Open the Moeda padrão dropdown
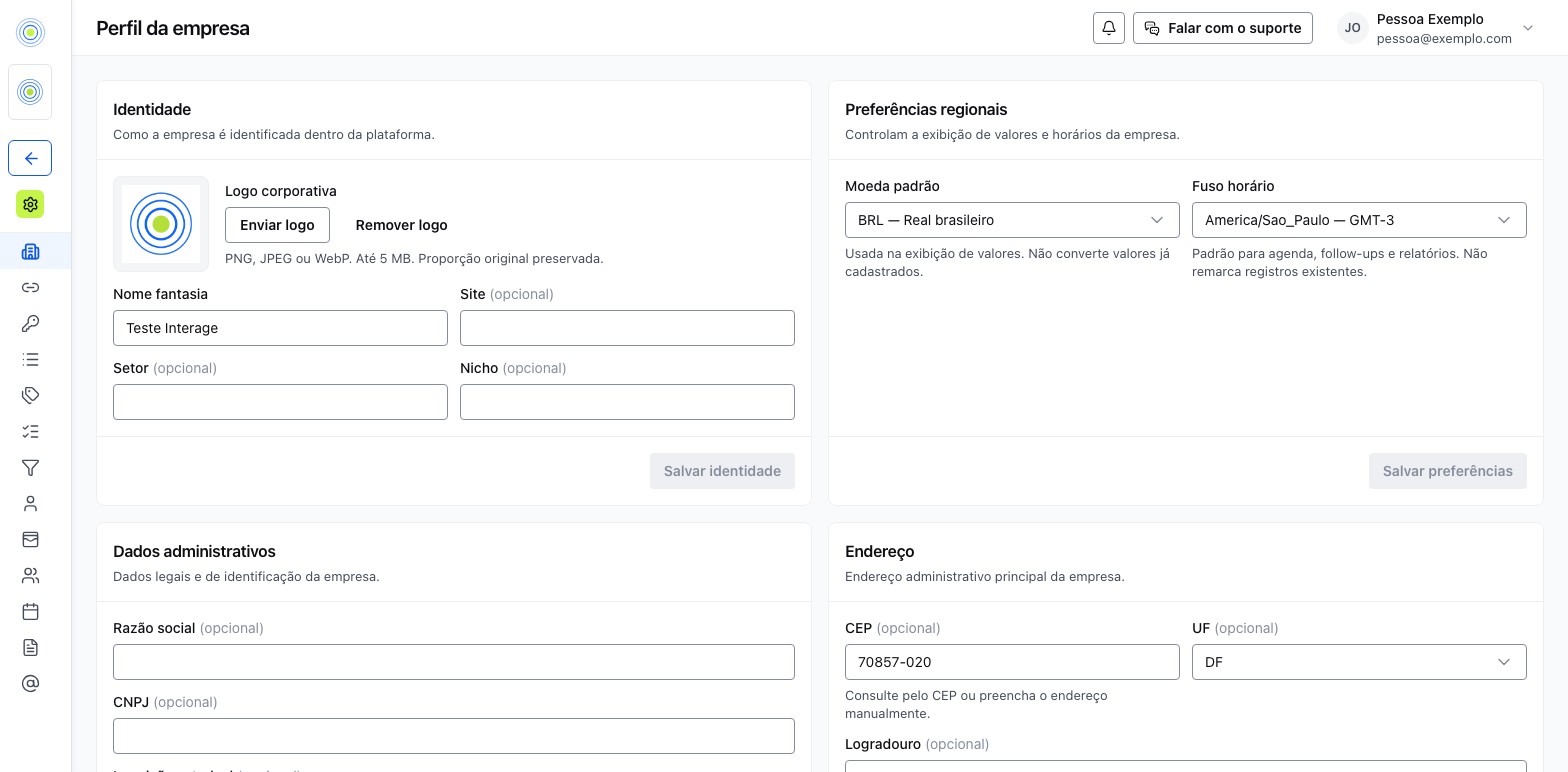This screenshot has width=1568, height=772. [1012, 220]
